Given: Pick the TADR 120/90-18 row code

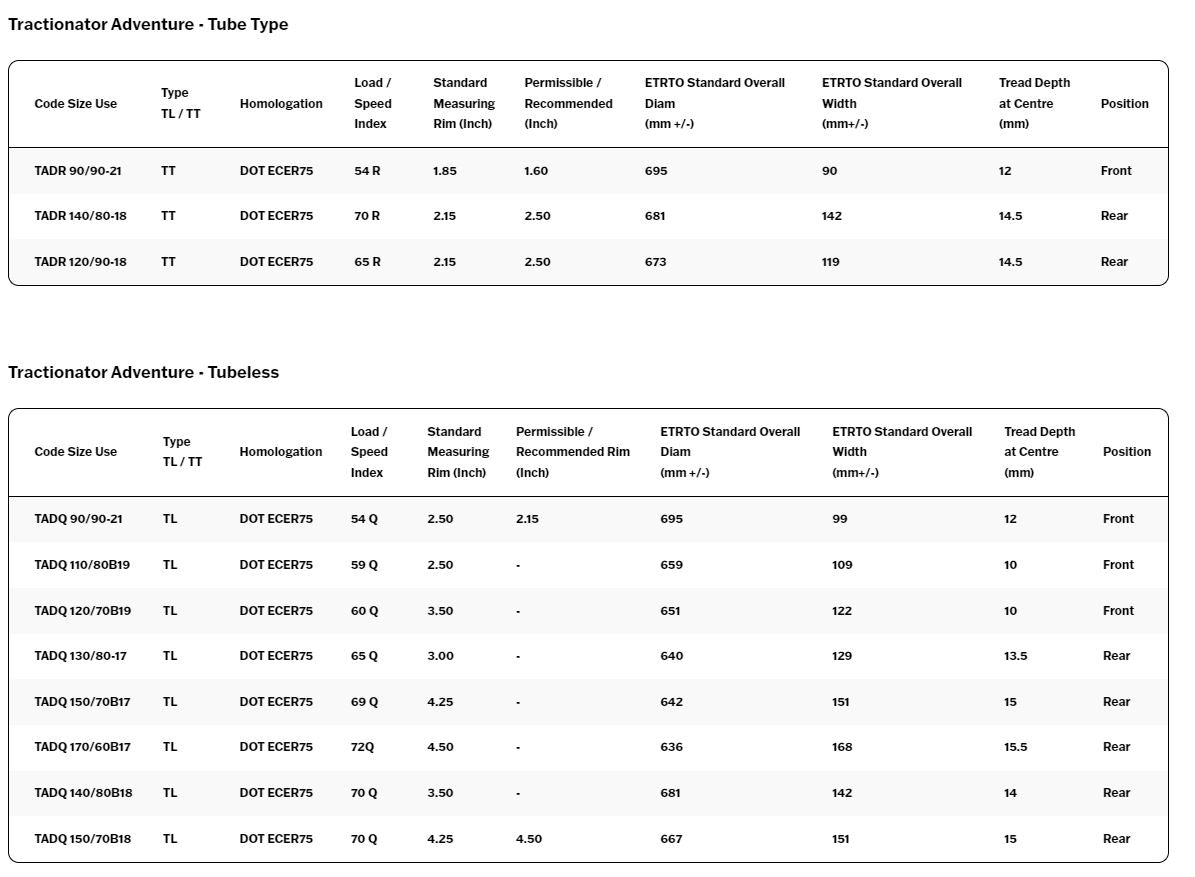Looking at the screenshot, I should pos(80,262).
